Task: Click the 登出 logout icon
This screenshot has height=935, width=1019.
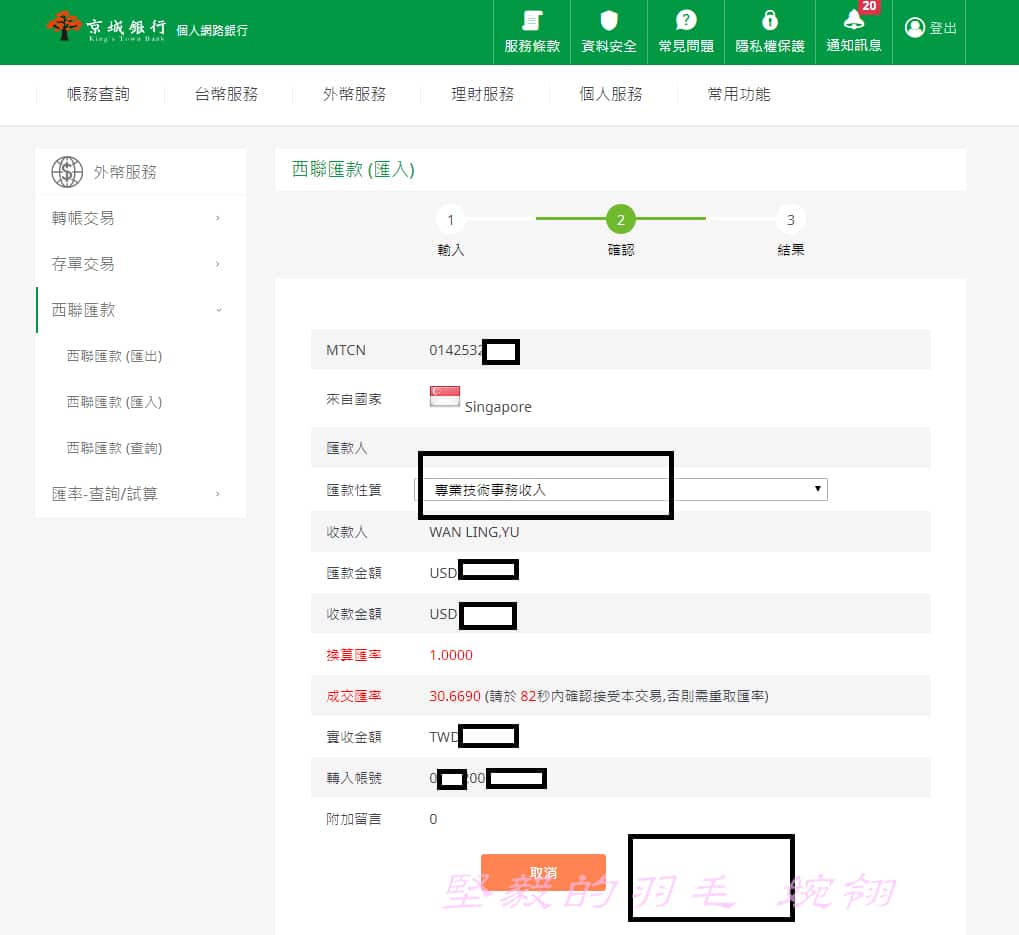Action: 914,27
